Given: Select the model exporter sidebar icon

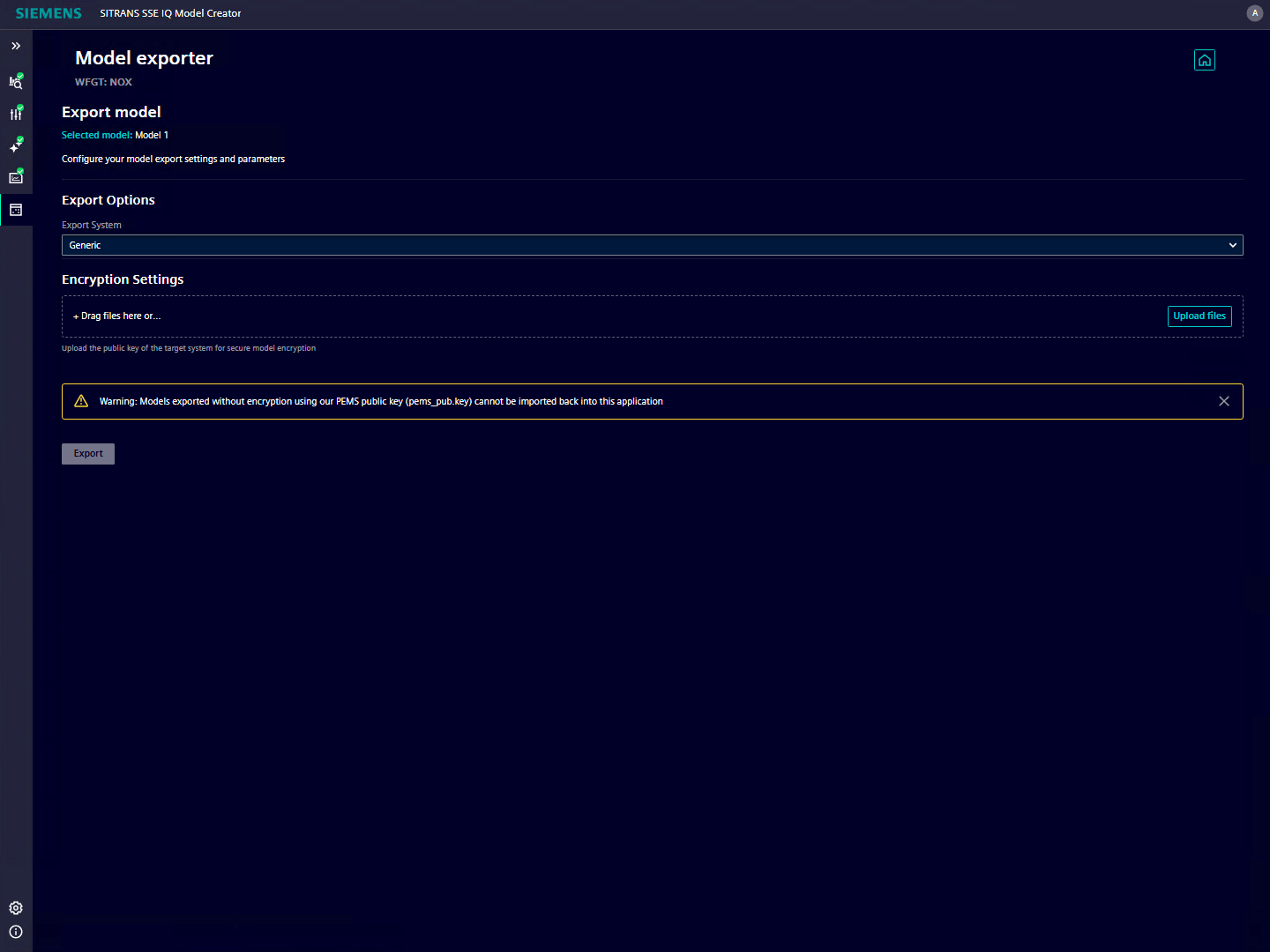Looking at the screenshot, I should (x=16, y=210).
